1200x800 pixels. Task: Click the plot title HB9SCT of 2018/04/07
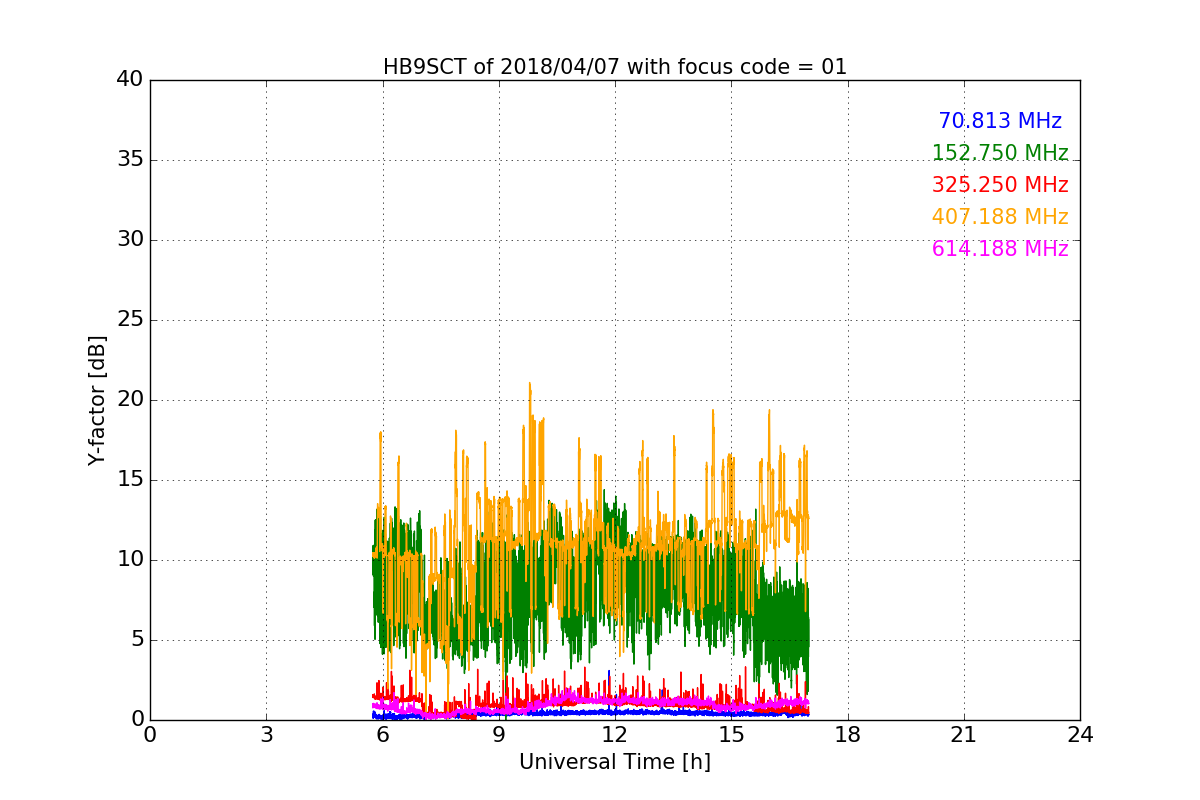[615, 67]
